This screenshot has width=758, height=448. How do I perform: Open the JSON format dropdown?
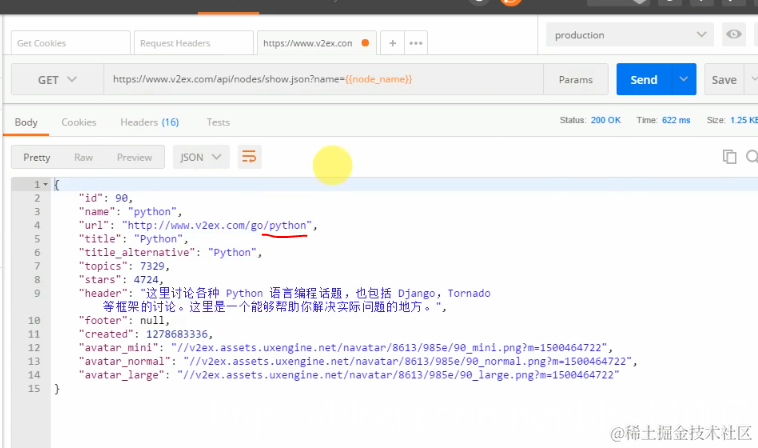click(201, 157)
